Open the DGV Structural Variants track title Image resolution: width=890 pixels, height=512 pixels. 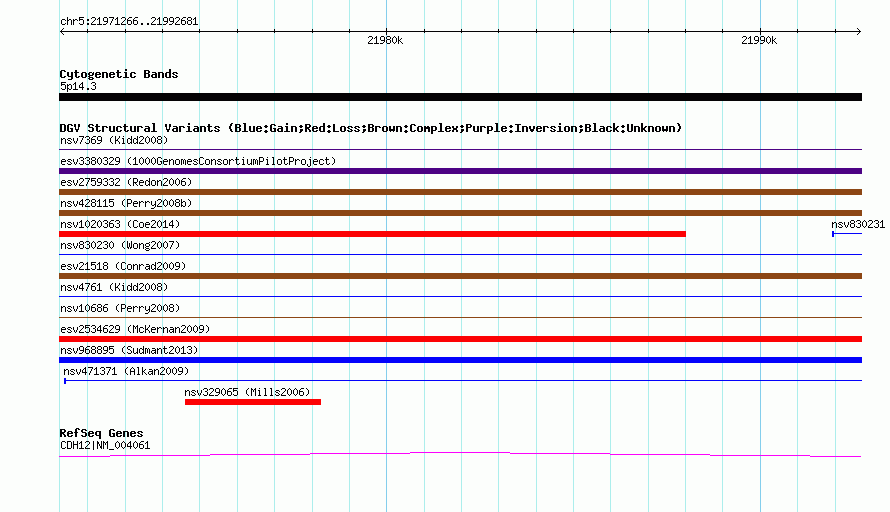click(x=370, y=128)
